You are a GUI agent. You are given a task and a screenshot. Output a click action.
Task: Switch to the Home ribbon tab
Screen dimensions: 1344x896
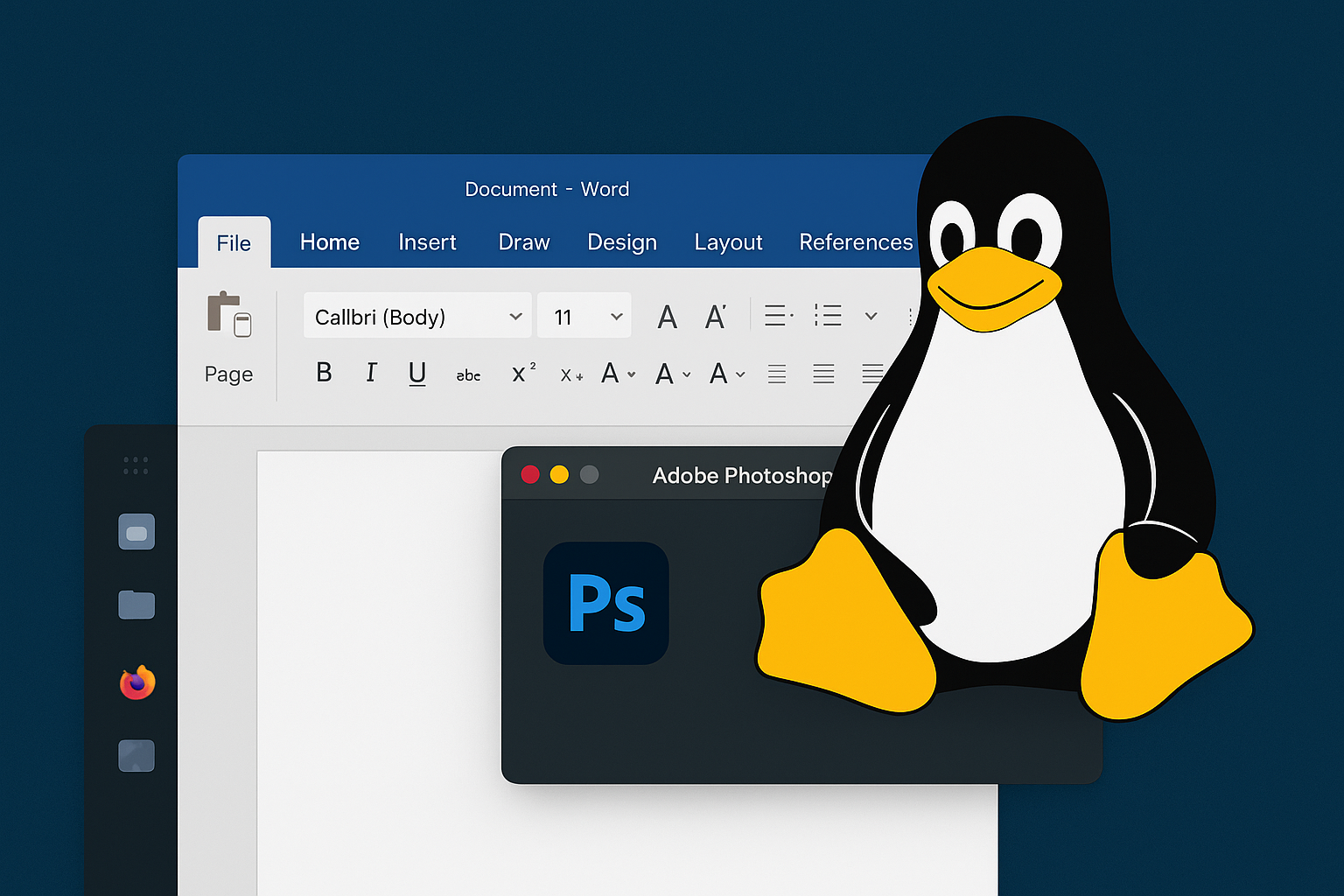(x=330, y=242)
